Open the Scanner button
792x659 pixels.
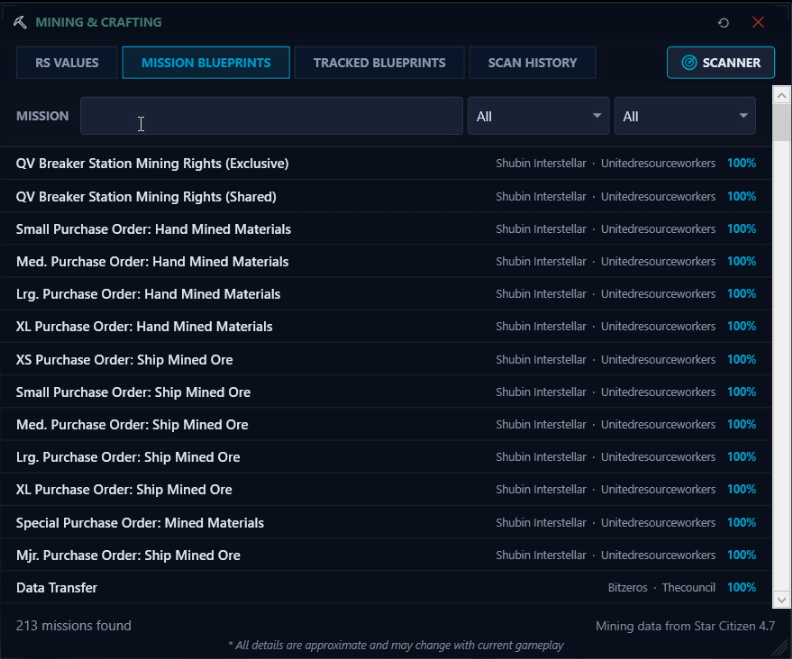coord(721,63)
